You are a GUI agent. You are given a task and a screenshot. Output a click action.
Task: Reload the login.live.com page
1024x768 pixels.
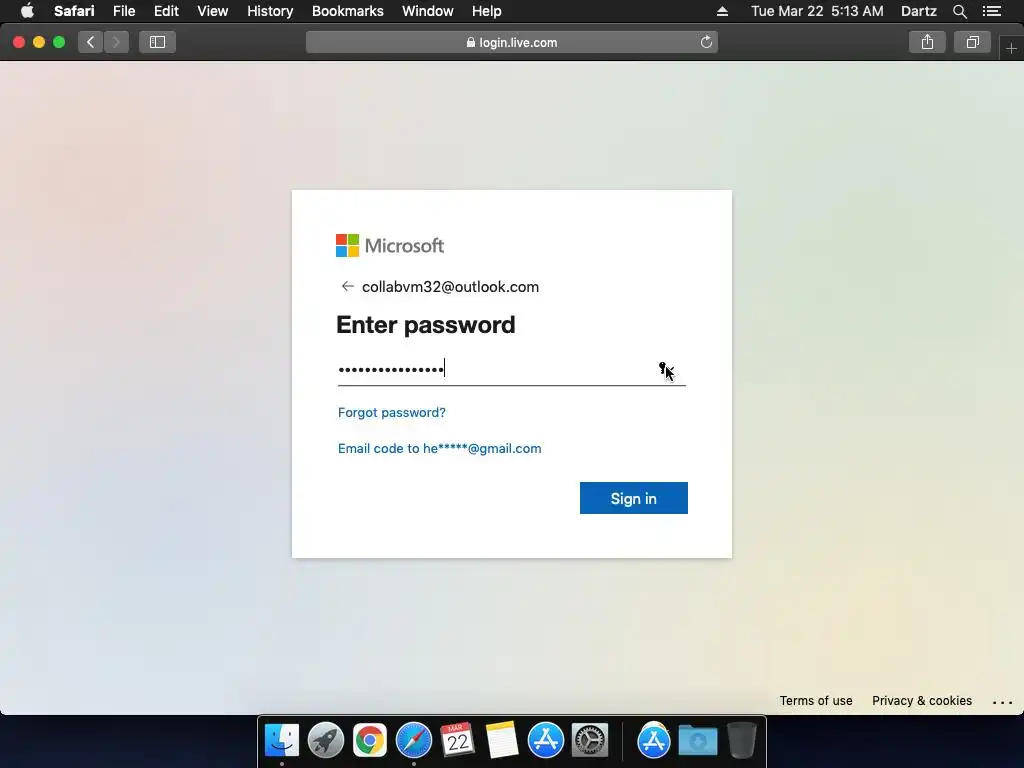(x=706, y=42)
